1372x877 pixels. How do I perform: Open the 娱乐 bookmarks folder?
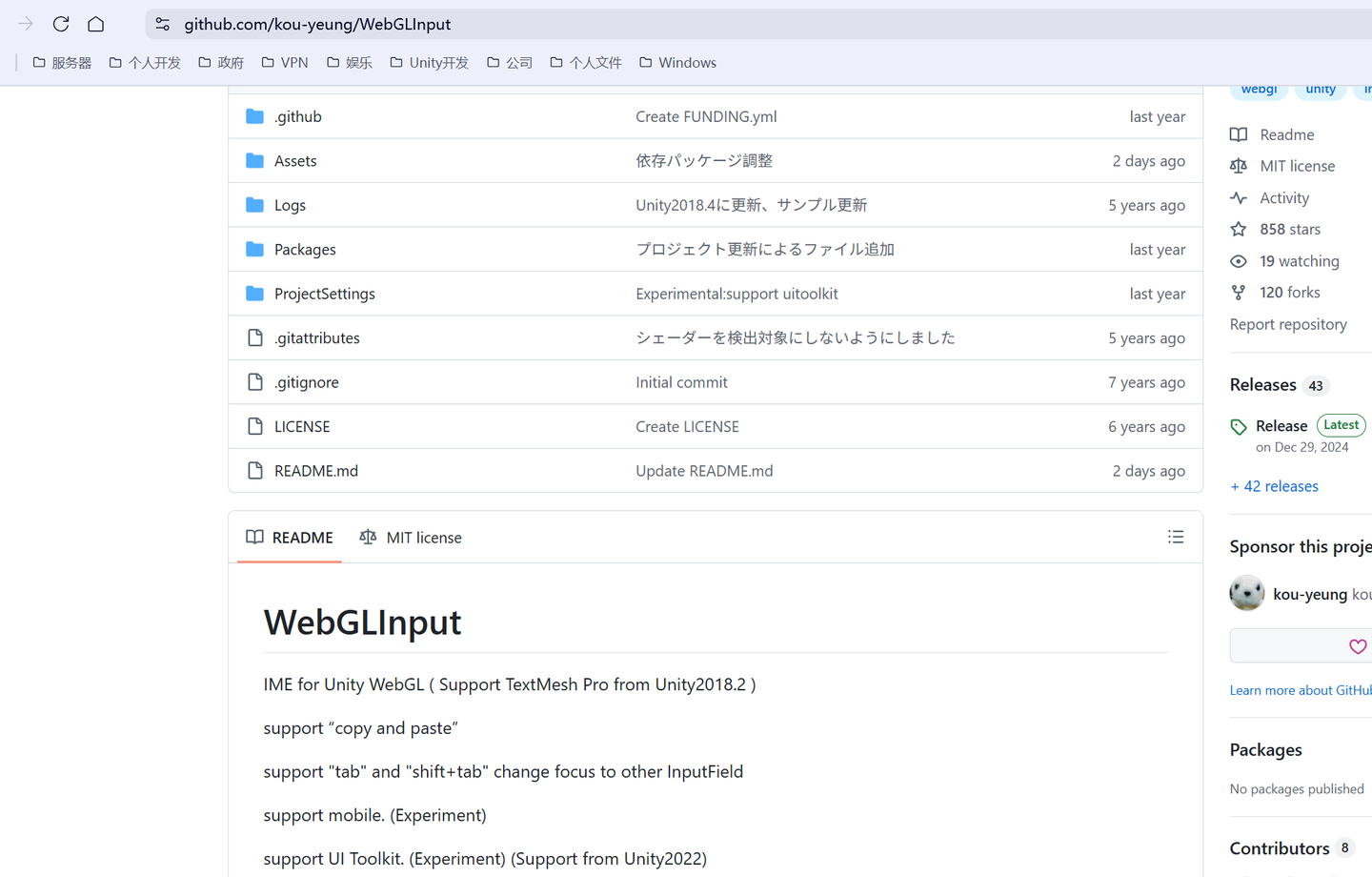pos(350,63)
